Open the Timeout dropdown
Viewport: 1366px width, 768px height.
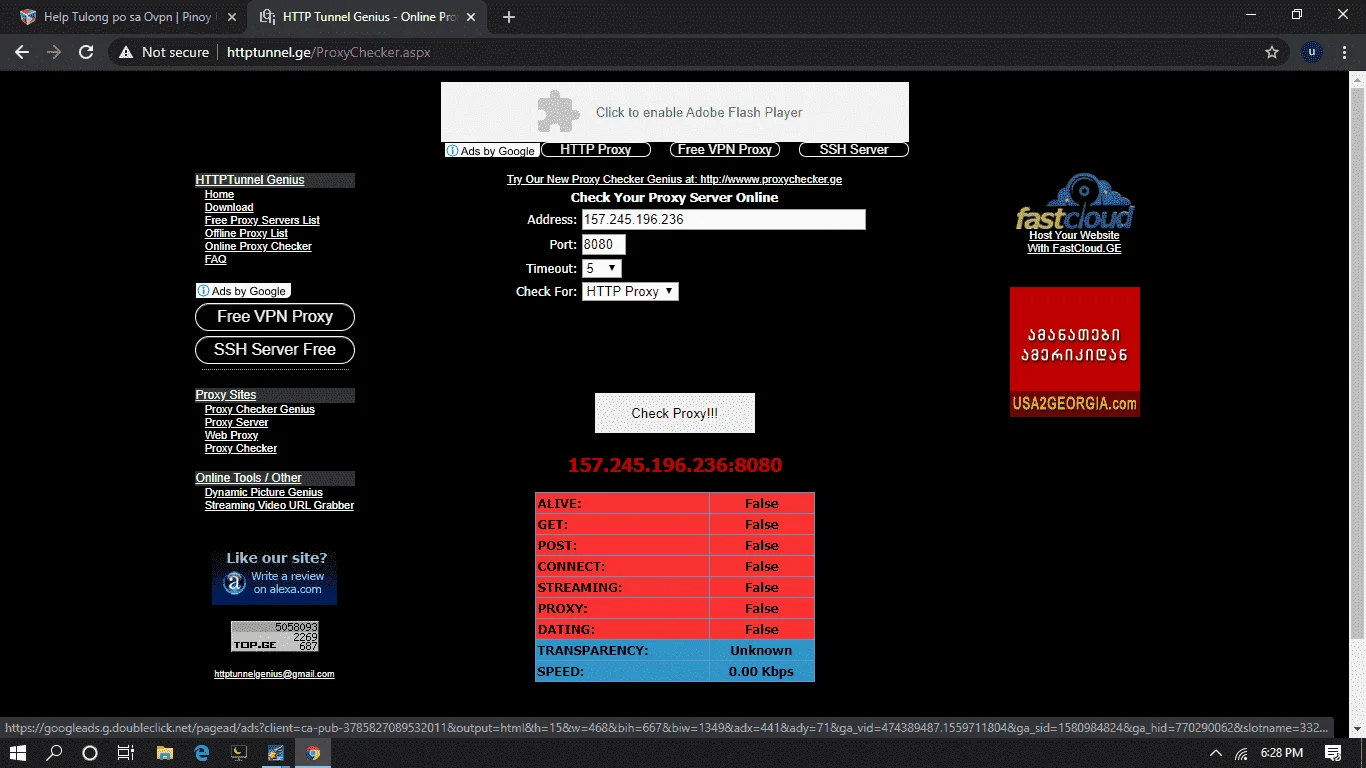click(602, 268)
